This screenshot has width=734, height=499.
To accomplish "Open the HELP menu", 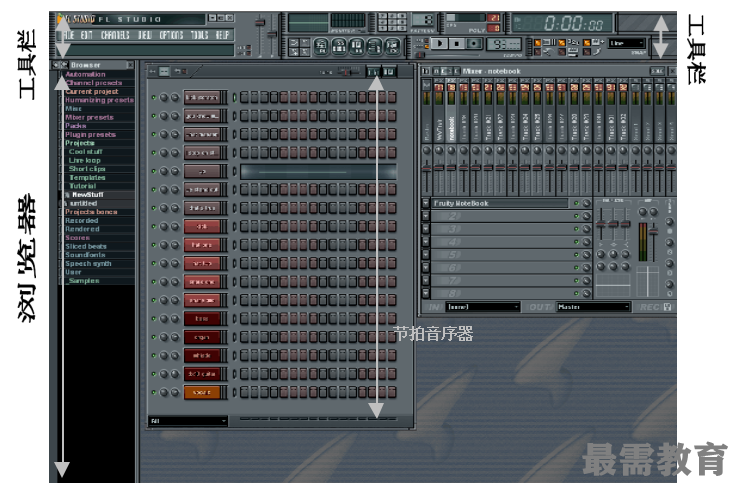I will (x=222, y=35).
